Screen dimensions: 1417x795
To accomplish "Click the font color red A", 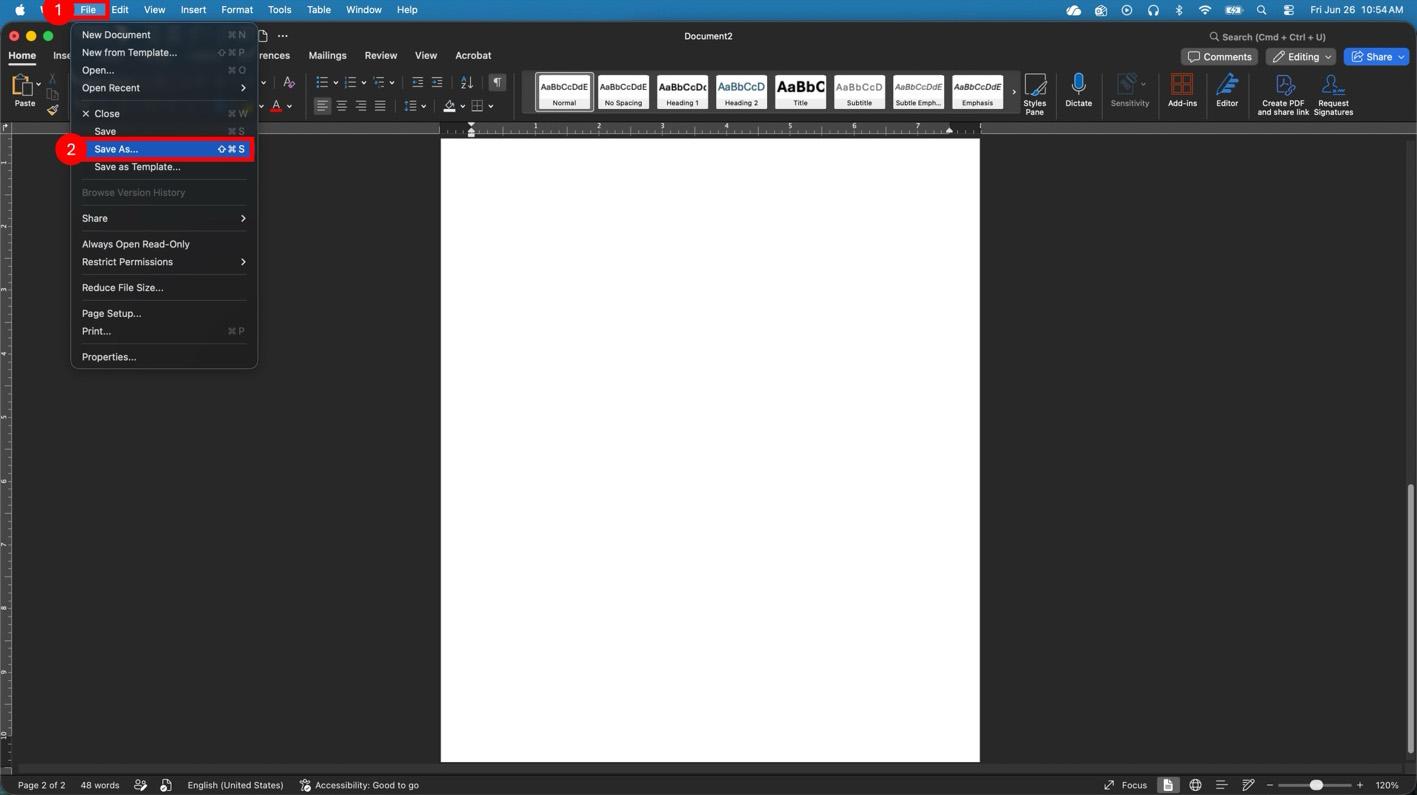I will 276,106.
